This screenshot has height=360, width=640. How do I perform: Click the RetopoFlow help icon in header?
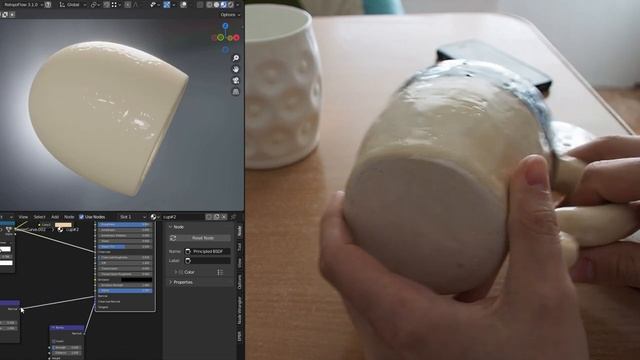pos(48,5)
